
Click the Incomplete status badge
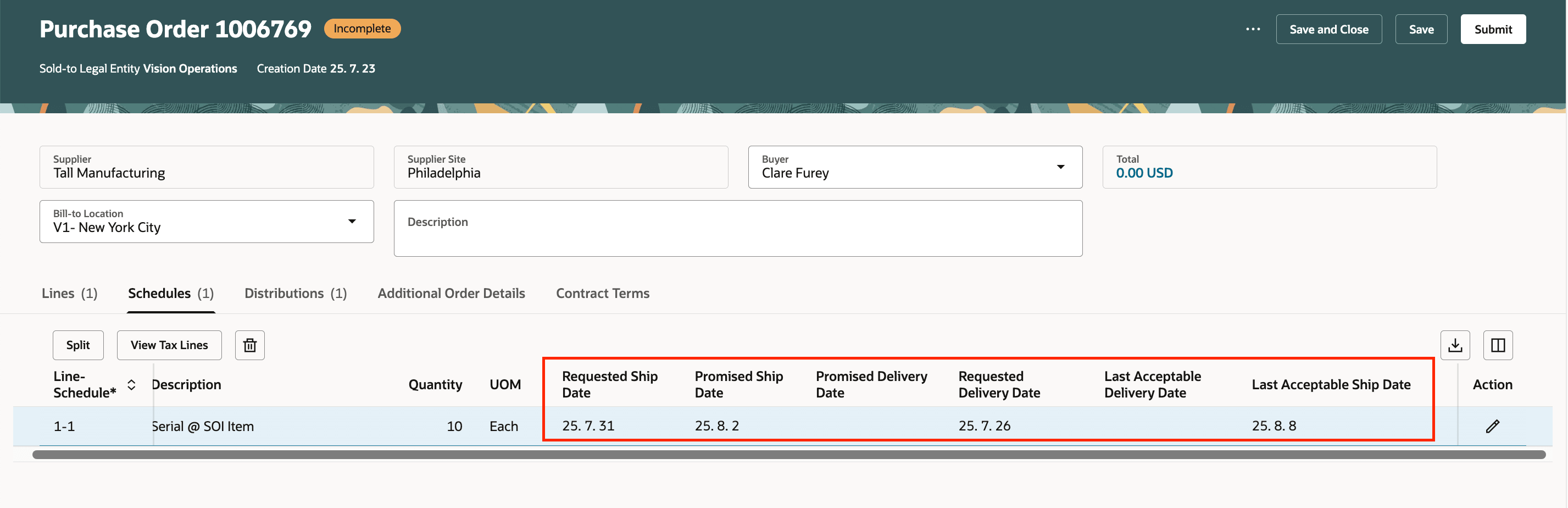362,29
